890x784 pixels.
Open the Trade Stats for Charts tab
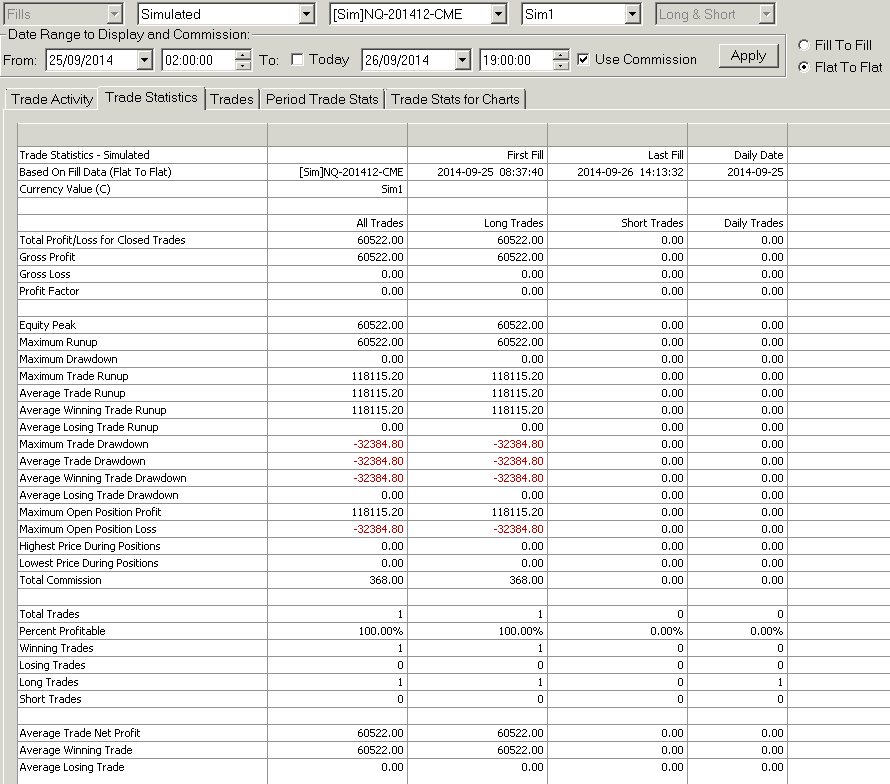455,99
